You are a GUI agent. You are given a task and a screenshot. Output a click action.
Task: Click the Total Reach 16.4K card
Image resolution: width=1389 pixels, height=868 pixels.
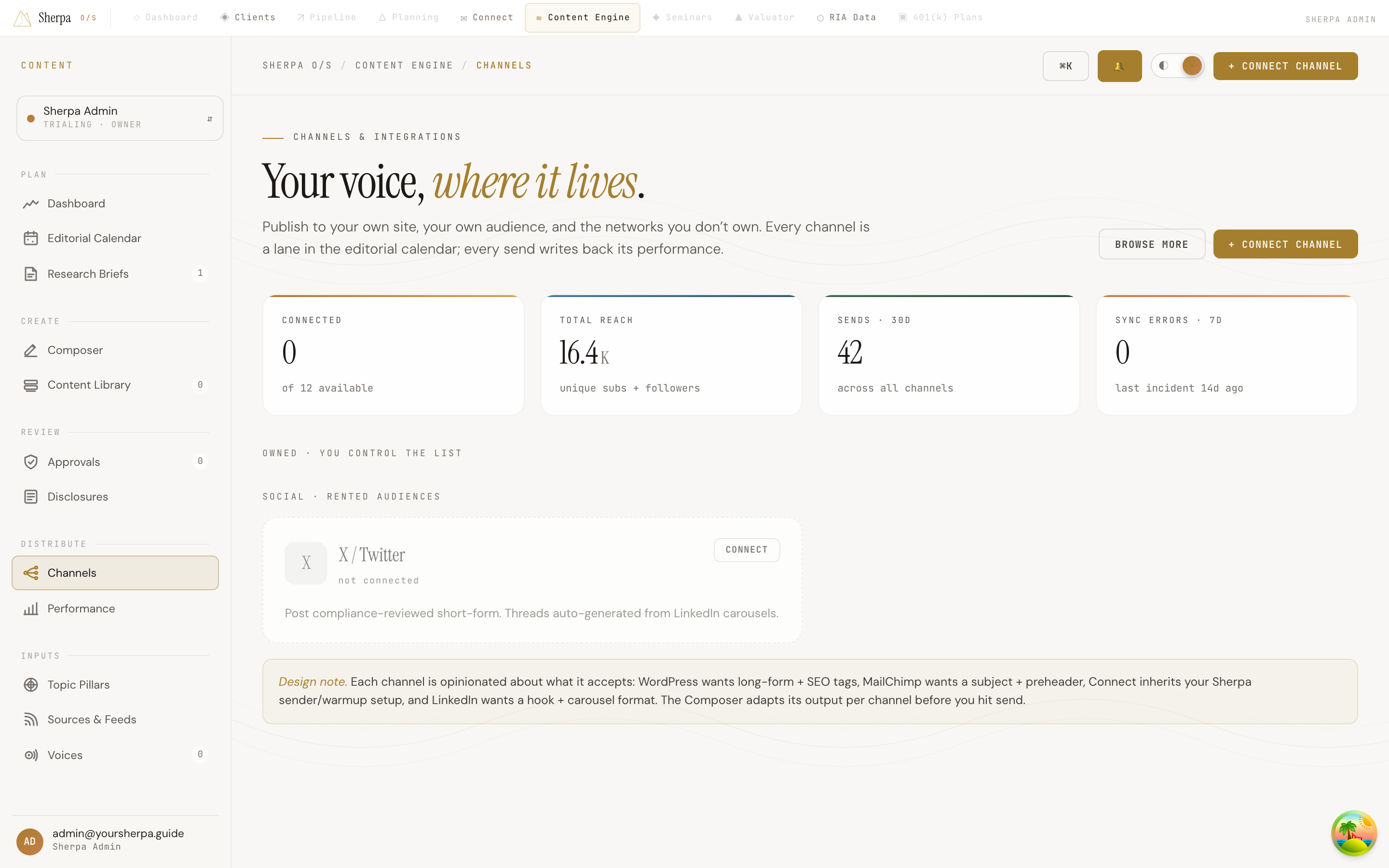671,355
